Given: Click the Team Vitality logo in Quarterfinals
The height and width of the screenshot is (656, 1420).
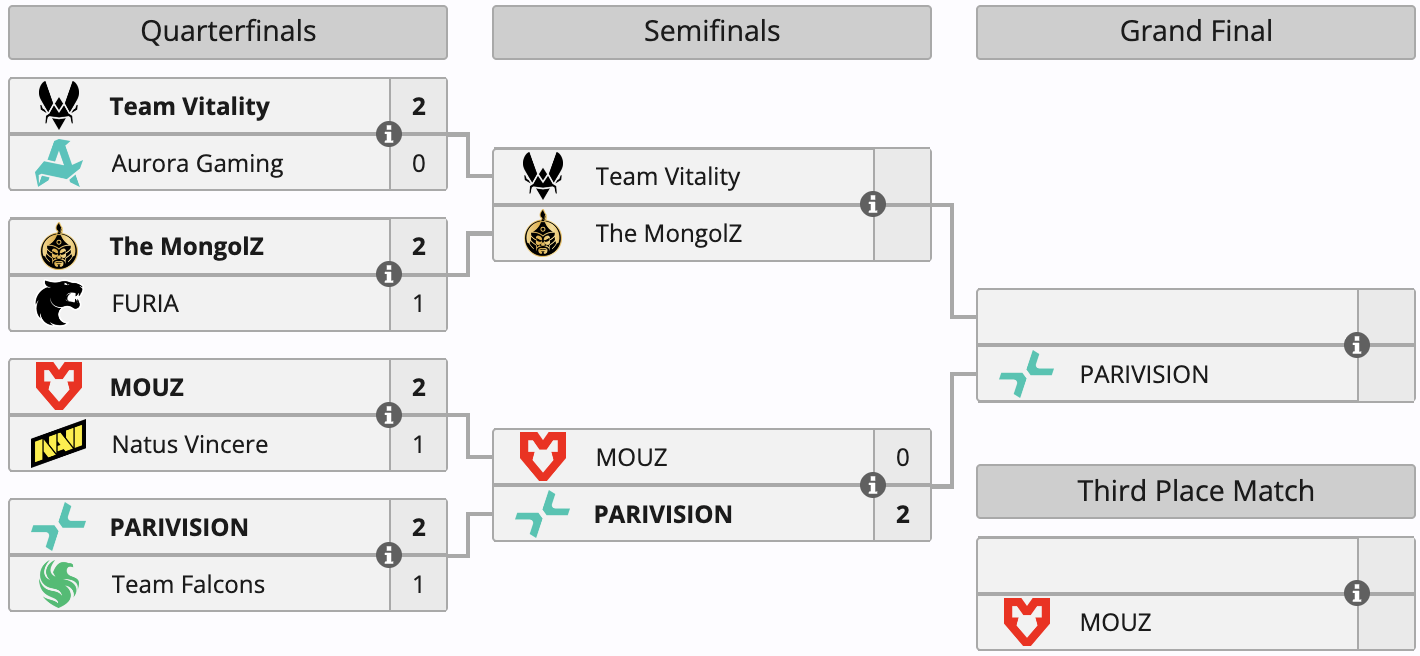Looking at the screenshot, I should [x=59, y=105].
